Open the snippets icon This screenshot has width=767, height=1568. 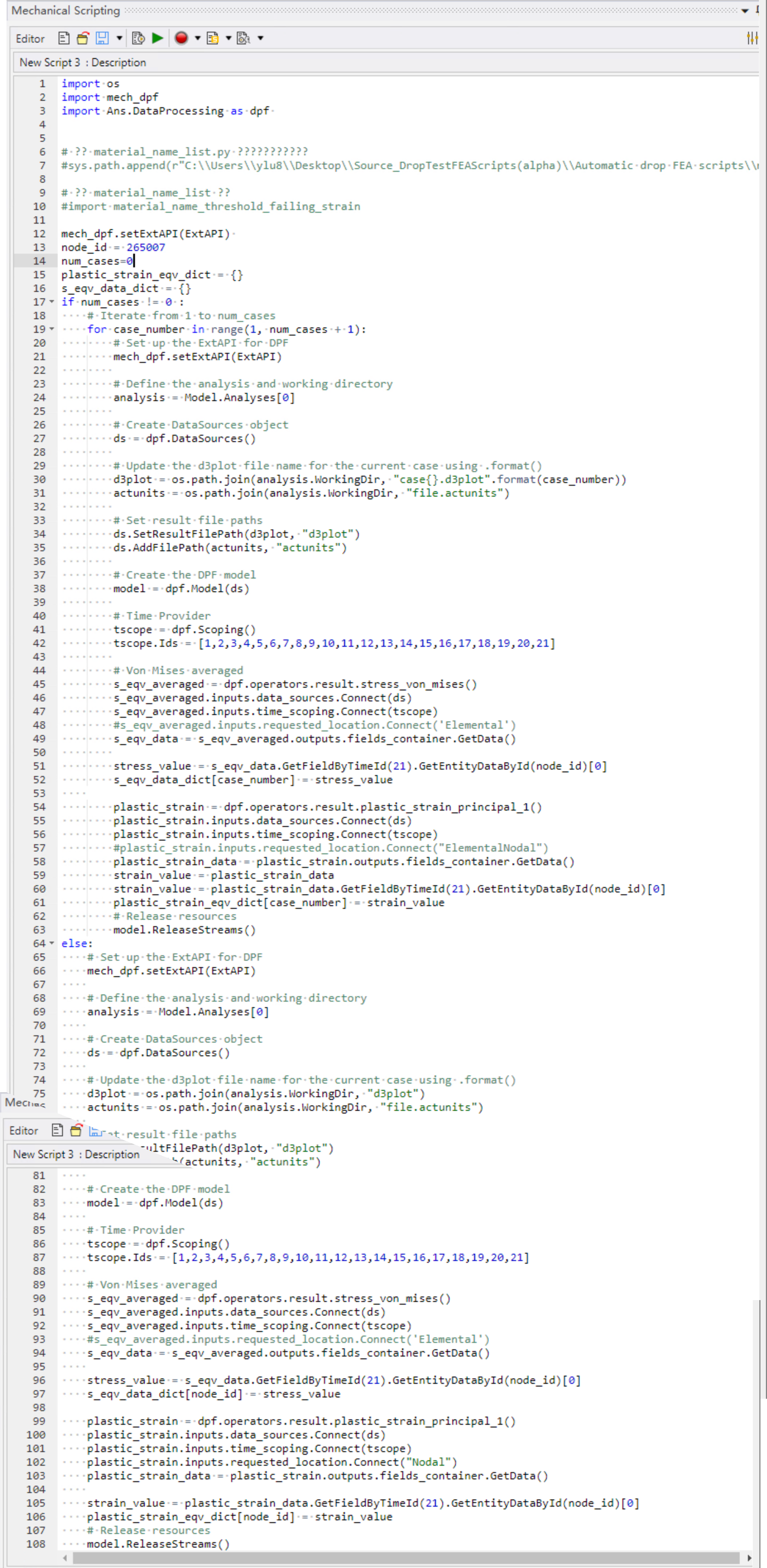pos(212,38)
